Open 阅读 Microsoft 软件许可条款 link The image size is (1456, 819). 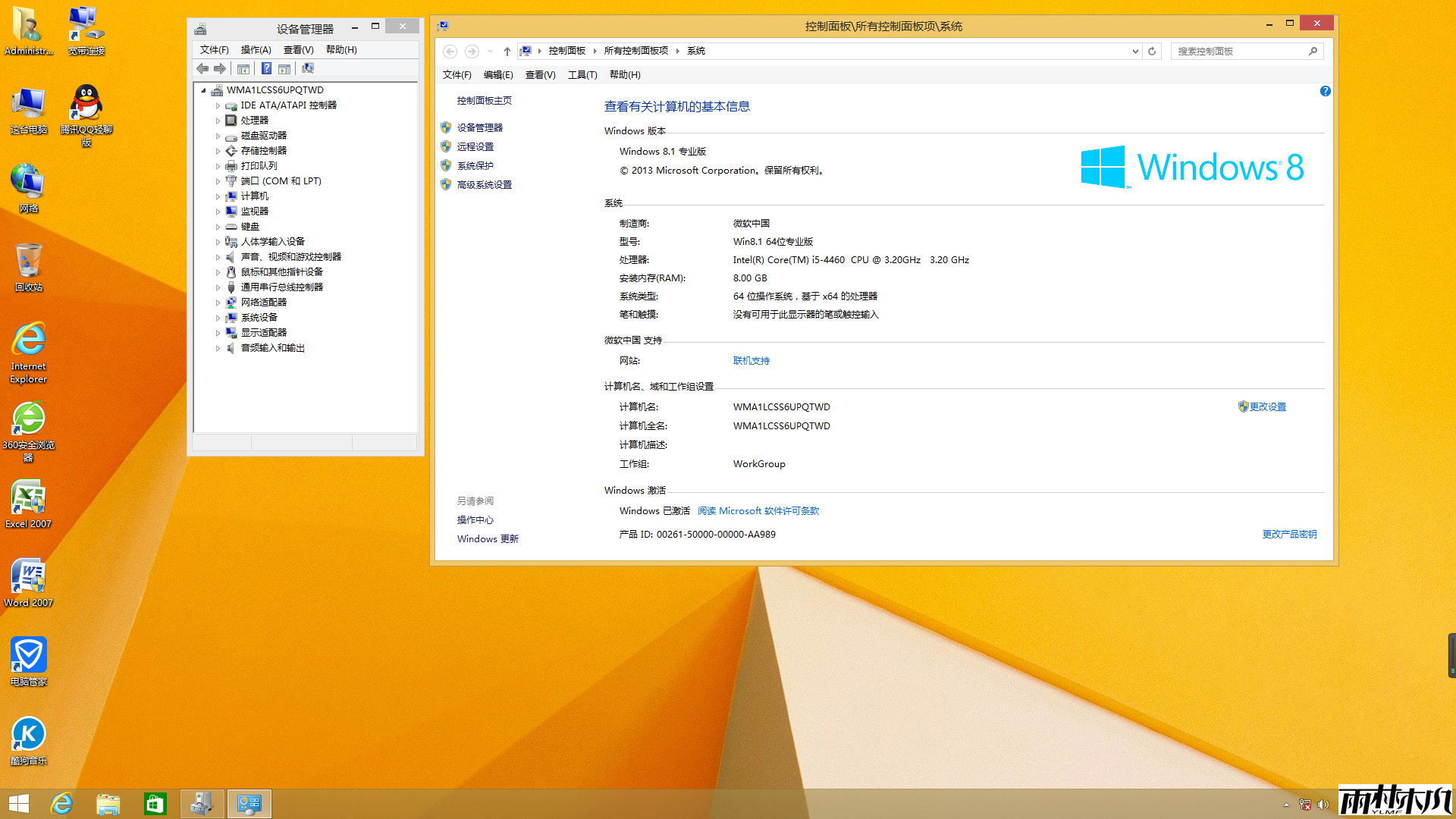758,511
